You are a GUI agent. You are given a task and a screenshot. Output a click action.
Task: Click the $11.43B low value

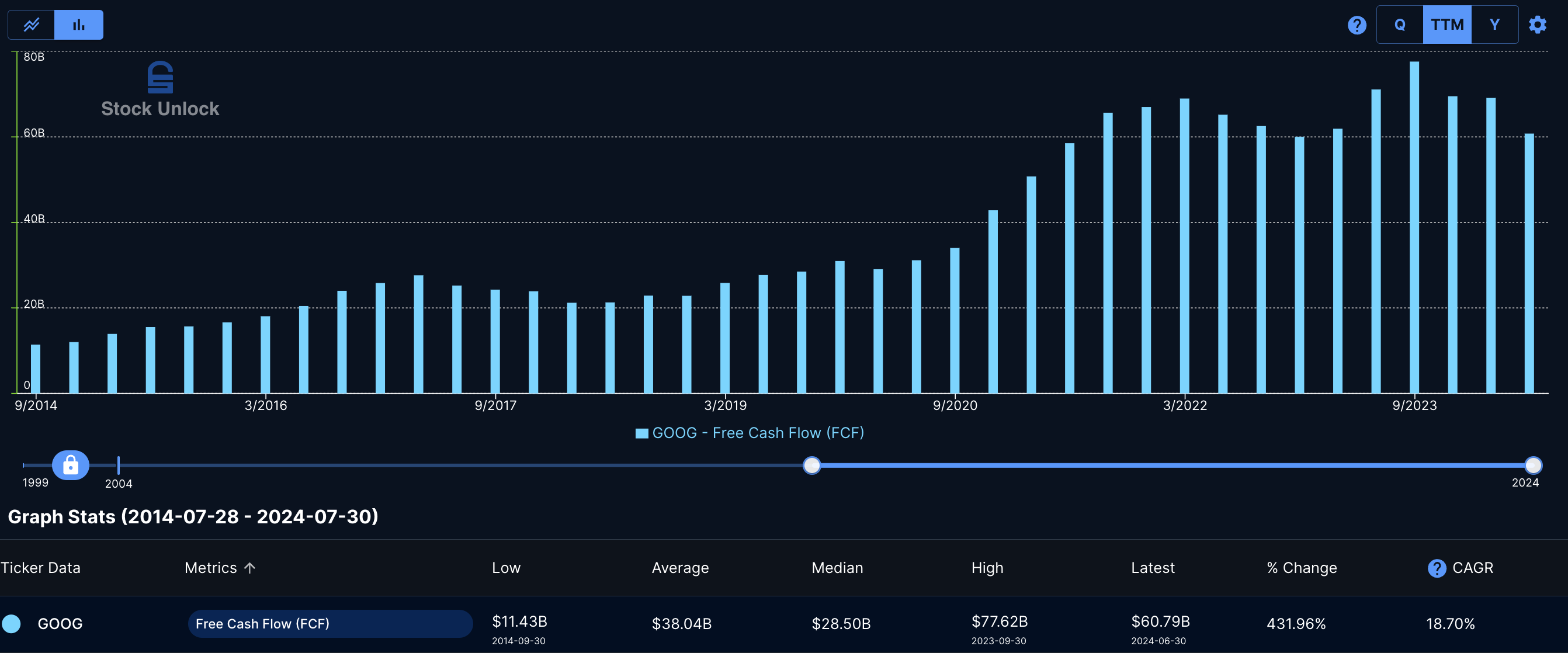(x=519, y=621)
